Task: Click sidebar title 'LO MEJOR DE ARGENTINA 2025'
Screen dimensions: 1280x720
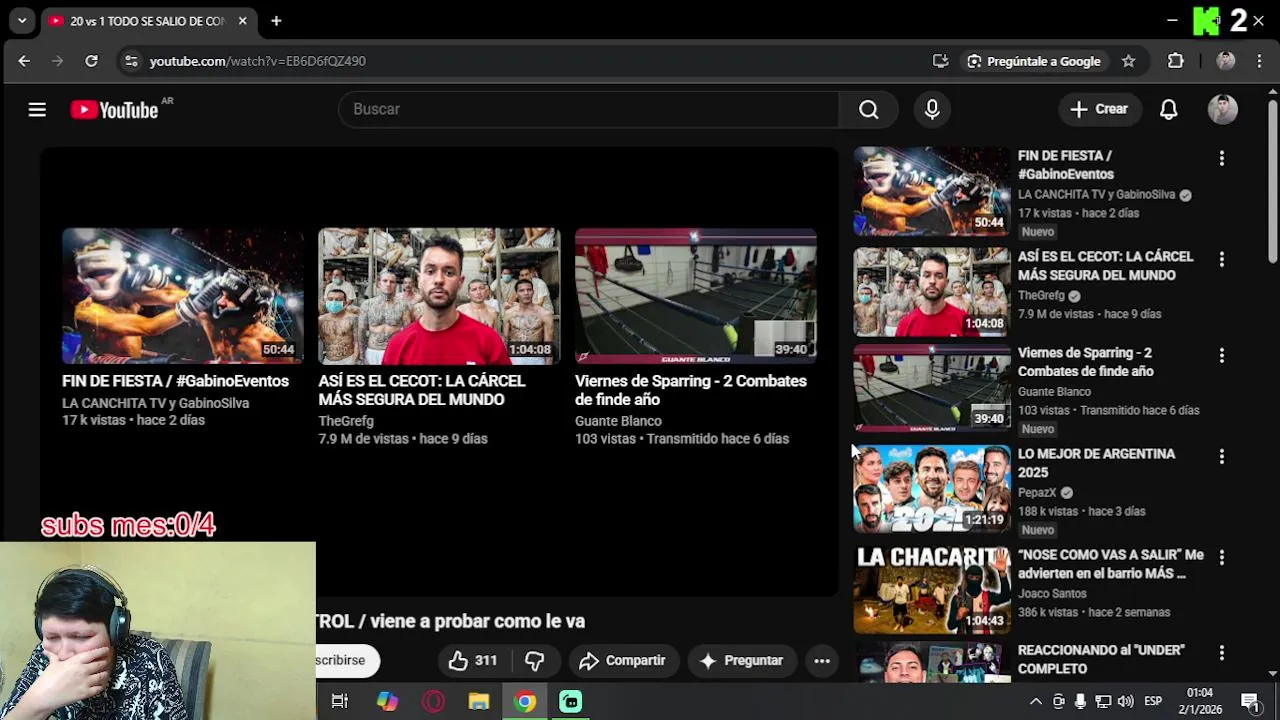Action: pos(1096,463)
